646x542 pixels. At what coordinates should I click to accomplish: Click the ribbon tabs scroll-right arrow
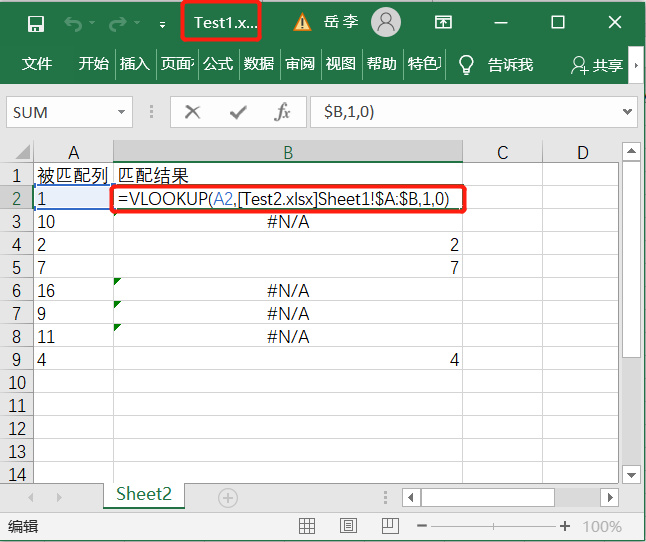tap(636, 65)
